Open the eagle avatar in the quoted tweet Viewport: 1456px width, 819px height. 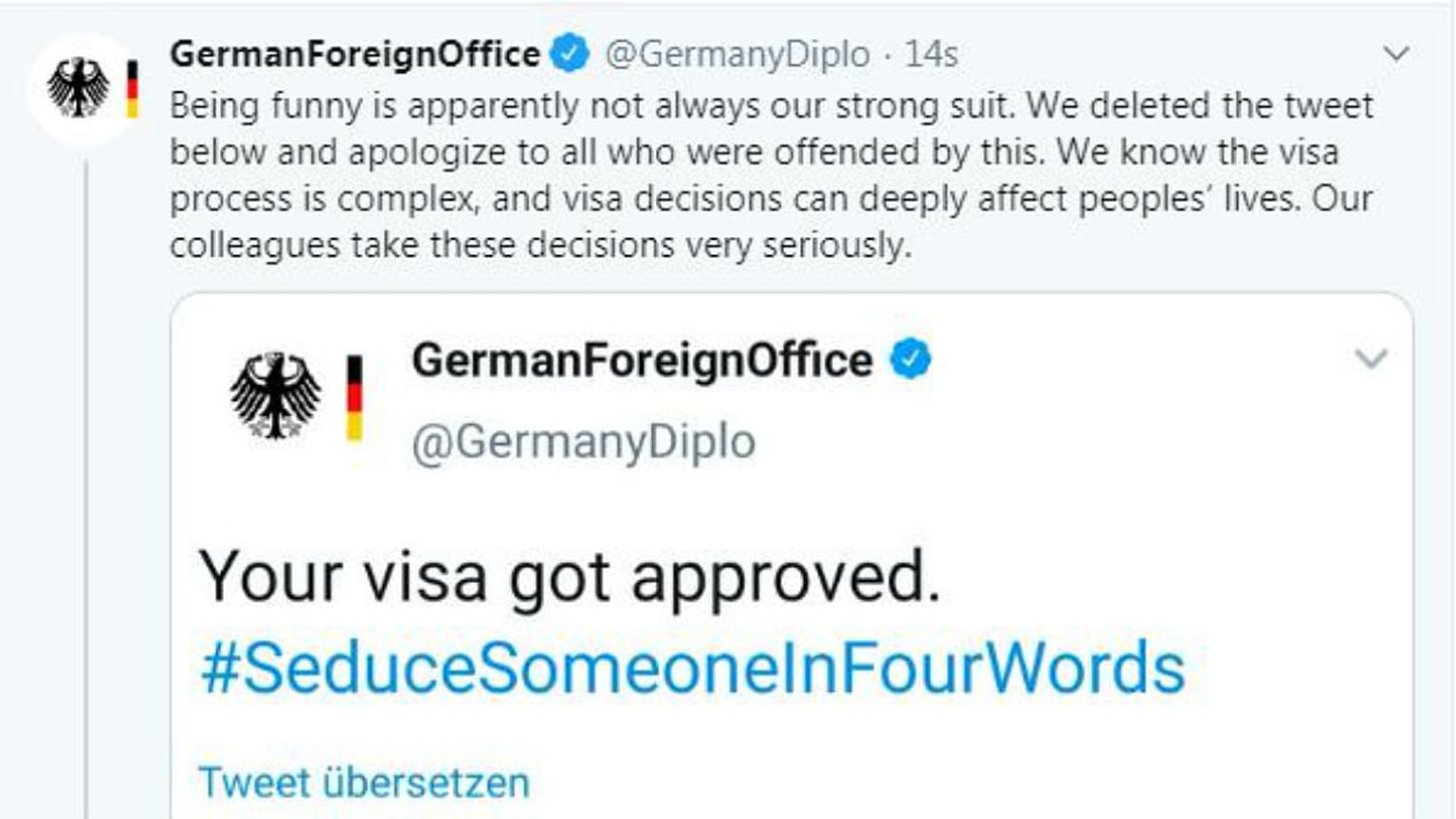point(275,396)
